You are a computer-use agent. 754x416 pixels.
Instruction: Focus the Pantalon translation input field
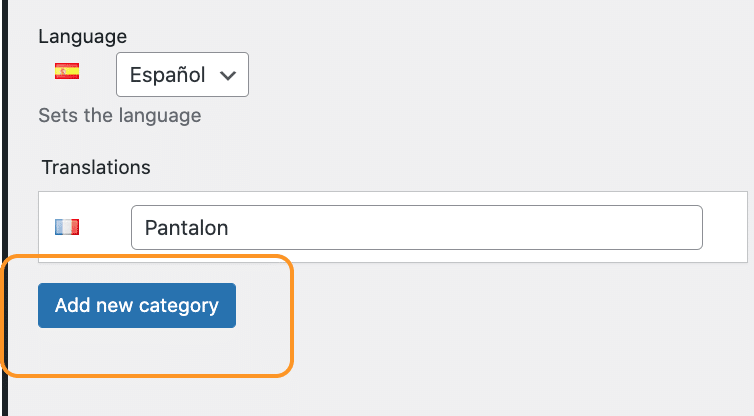point(417,227)
